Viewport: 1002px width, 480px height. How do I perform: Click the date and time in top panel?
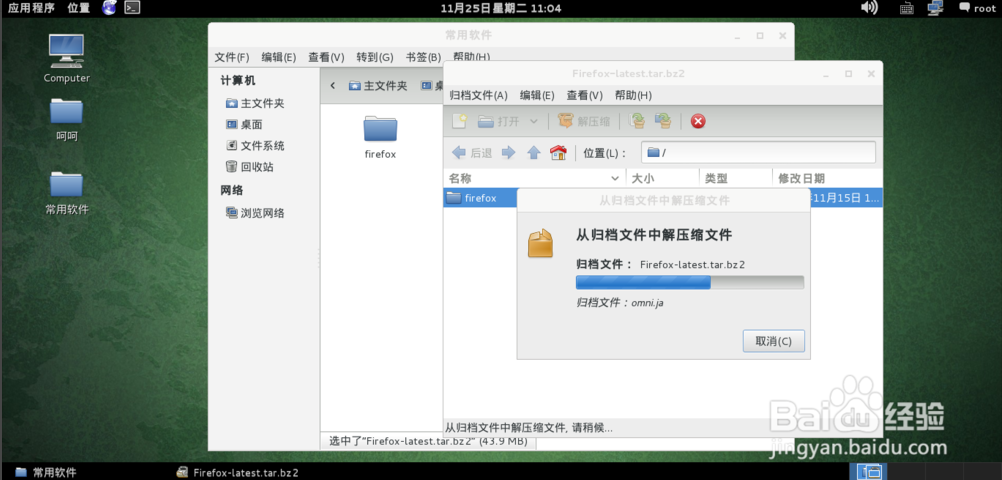click(501, 8)
